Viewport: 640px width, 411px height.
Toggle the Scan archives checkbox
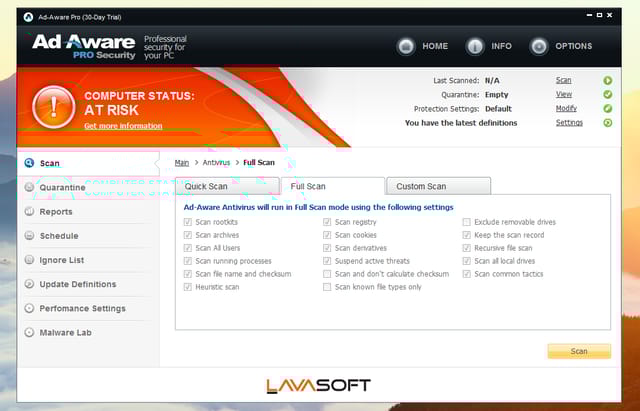point(188,235)
